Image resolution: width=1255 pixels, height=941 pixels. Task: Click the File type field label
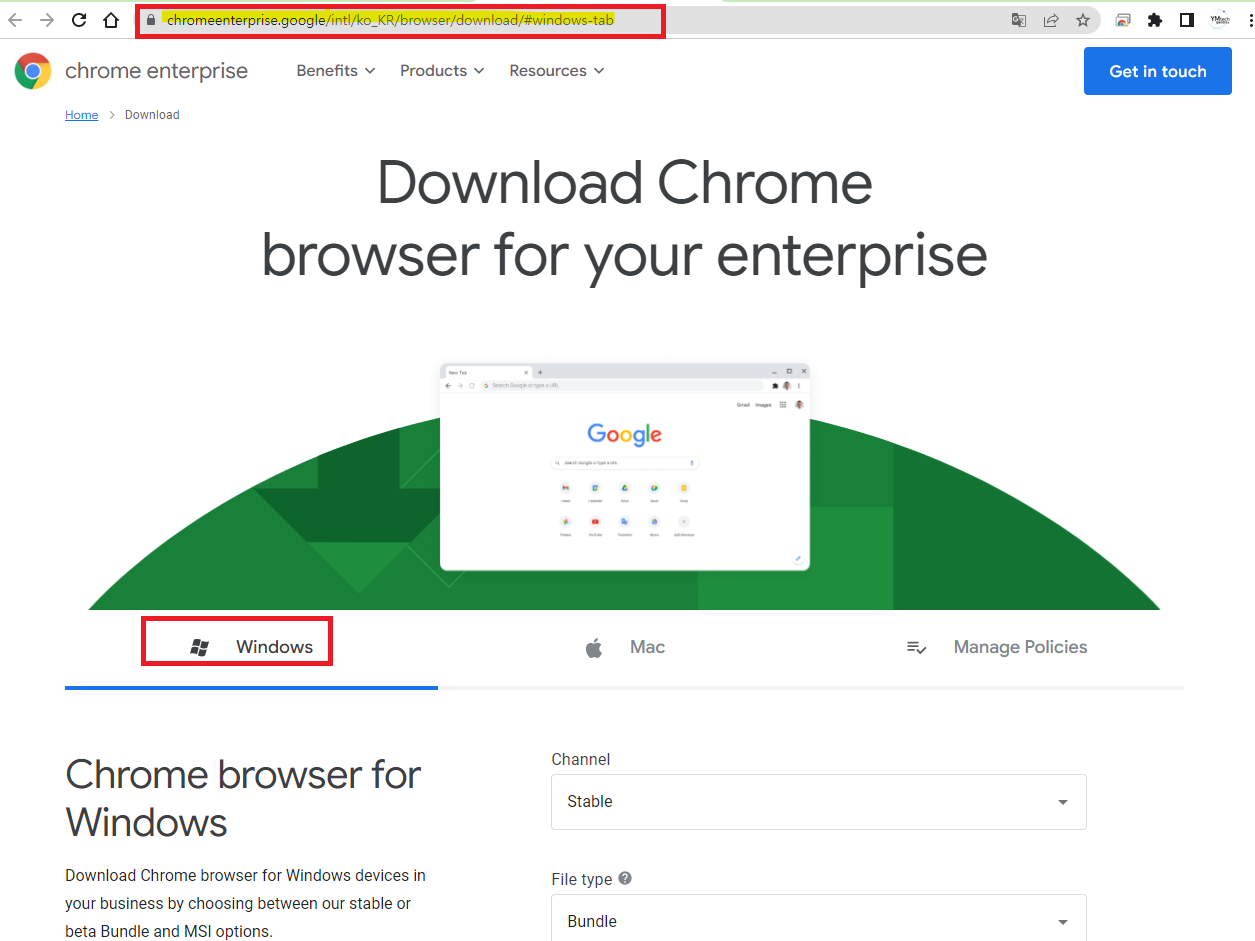[x=582, y=879]
